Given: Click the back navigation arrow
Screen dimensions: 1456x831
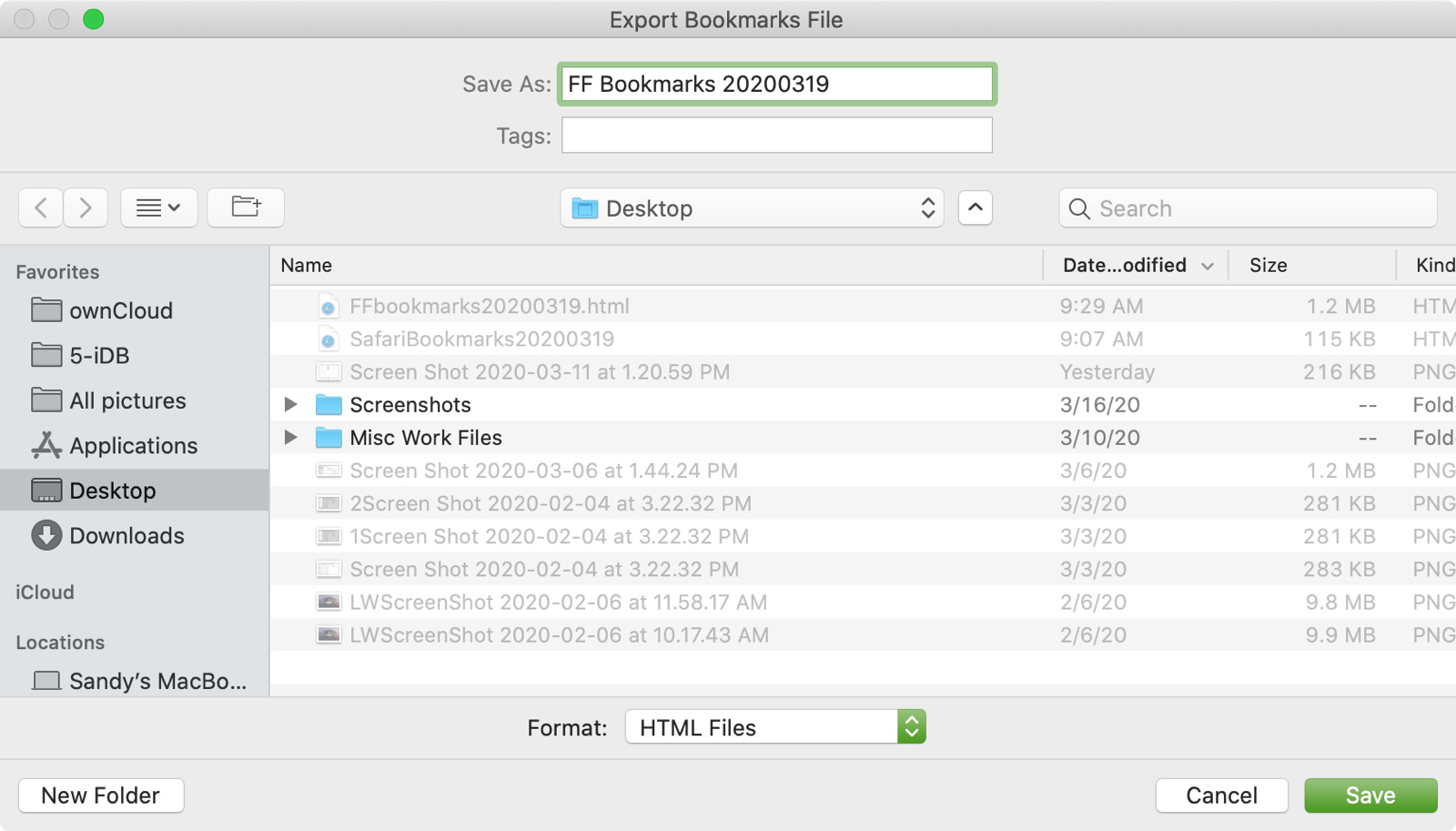Looking at the screenshot, I should [x=41, y=208].
